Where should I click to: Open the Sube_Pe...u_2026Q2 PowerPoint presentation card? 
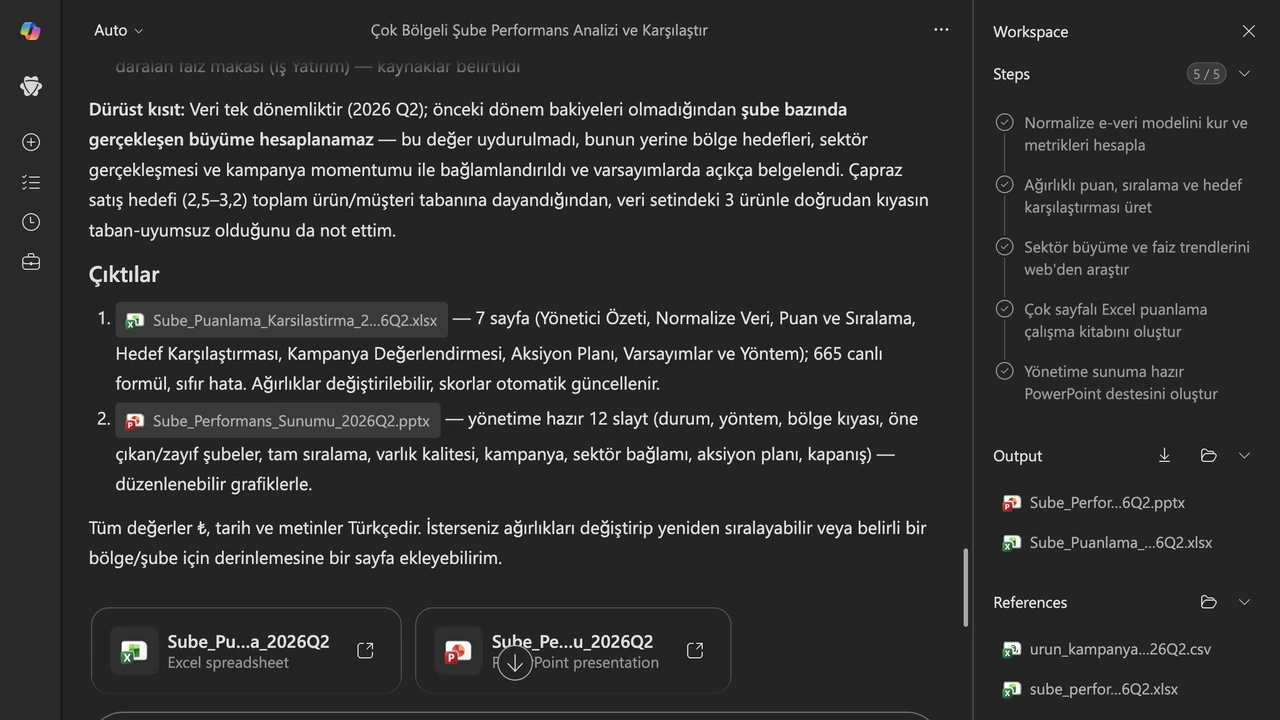click(x=573, y=651)
